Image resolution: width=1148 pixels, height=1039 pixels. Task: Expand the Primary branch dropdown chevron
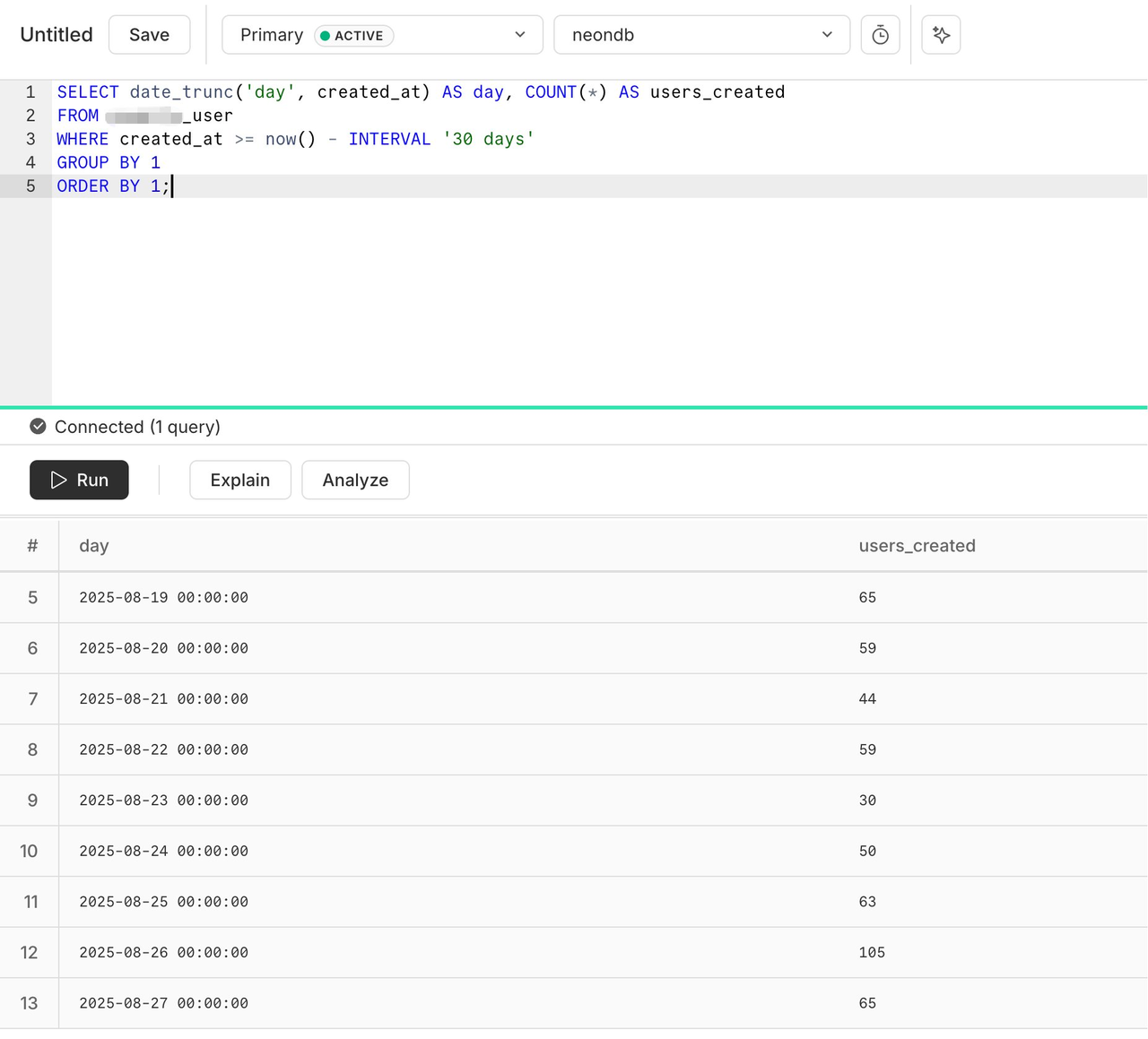point(520,35)
